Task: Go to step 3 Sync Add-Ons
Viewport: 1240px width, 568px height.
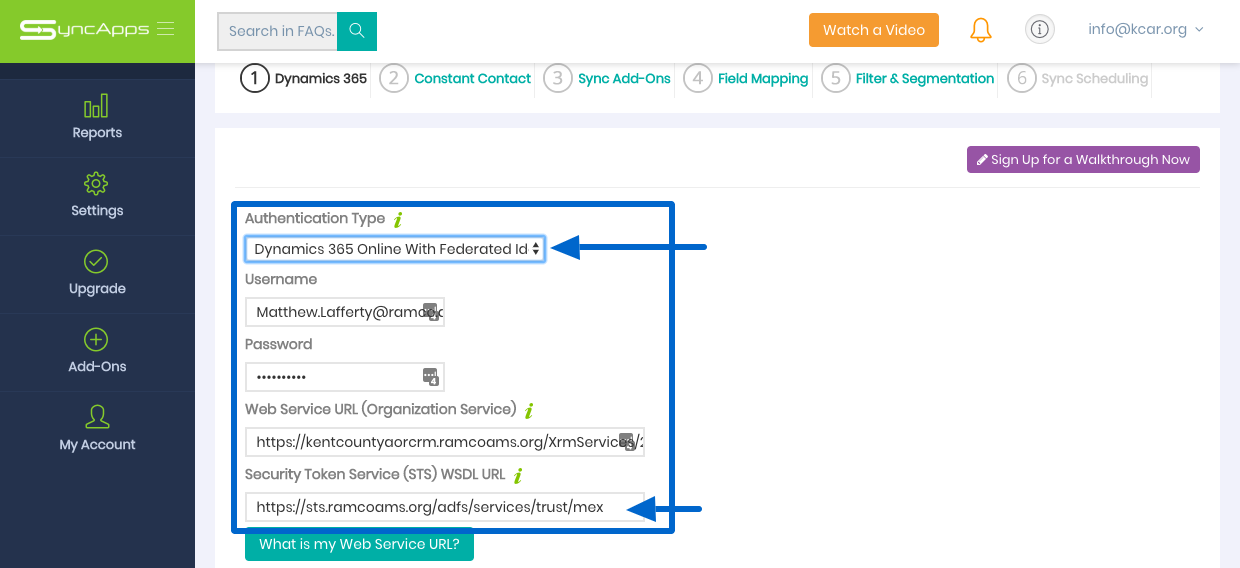Action: [607, 78]
